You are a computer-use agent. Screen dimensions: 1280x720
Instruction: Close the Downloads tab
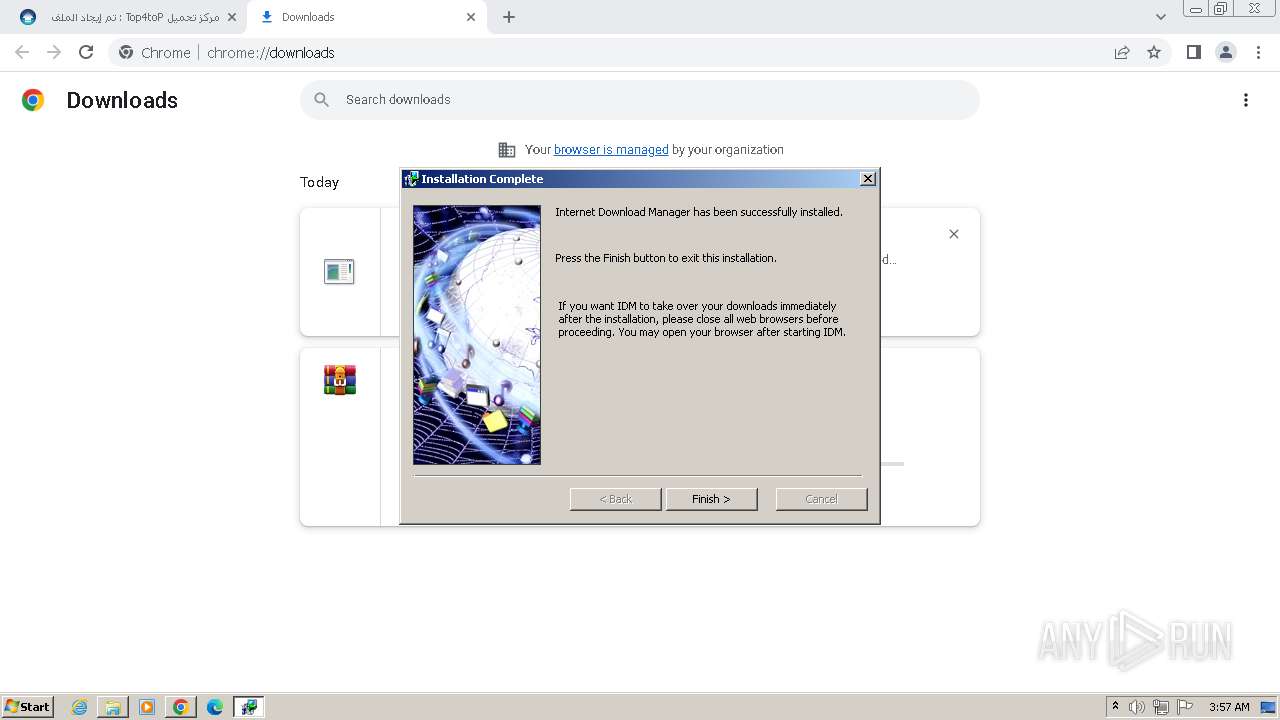coord(471,17)
